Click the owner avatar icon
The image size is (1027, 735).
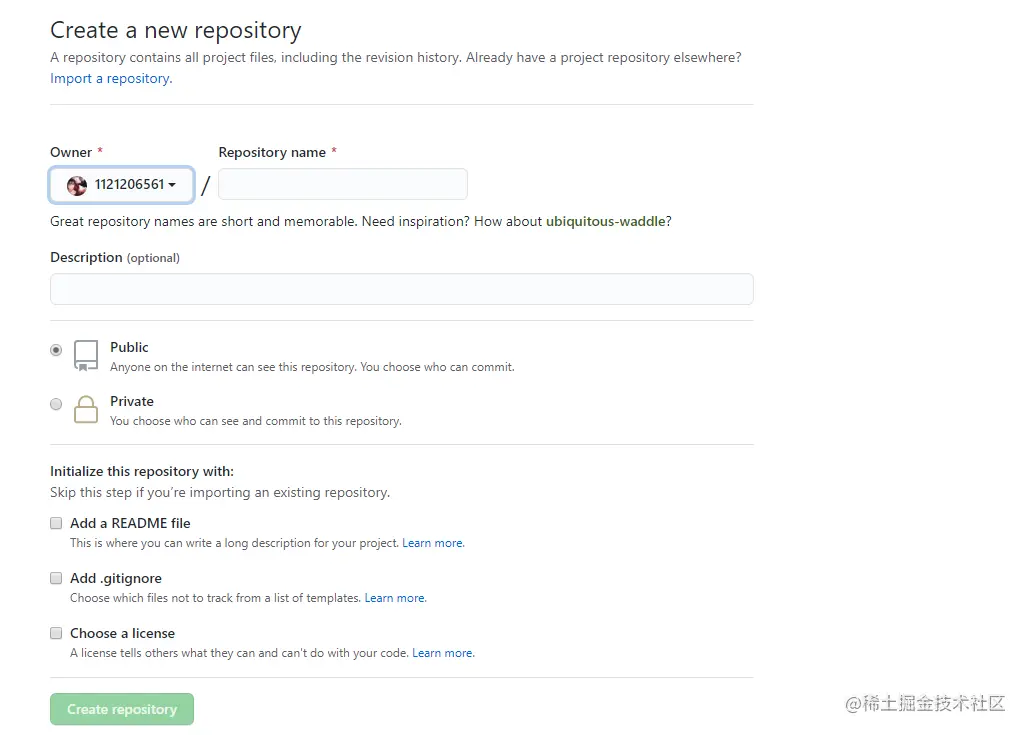pos(77,185)
